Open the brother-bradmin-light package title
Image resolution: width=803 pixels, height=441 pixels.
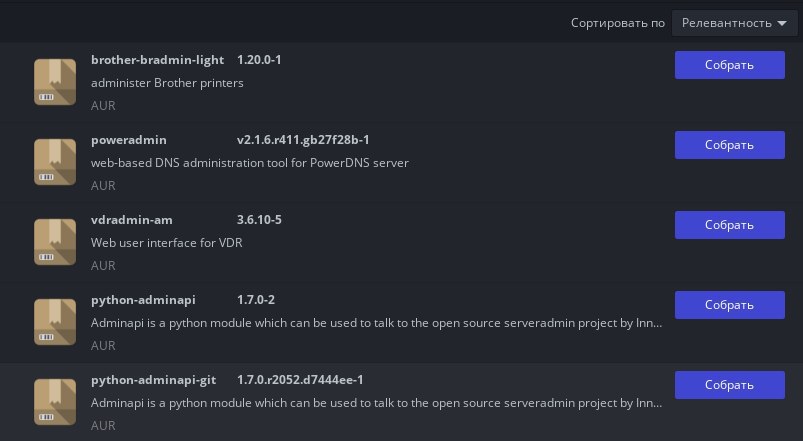click(x=157, y=60)
